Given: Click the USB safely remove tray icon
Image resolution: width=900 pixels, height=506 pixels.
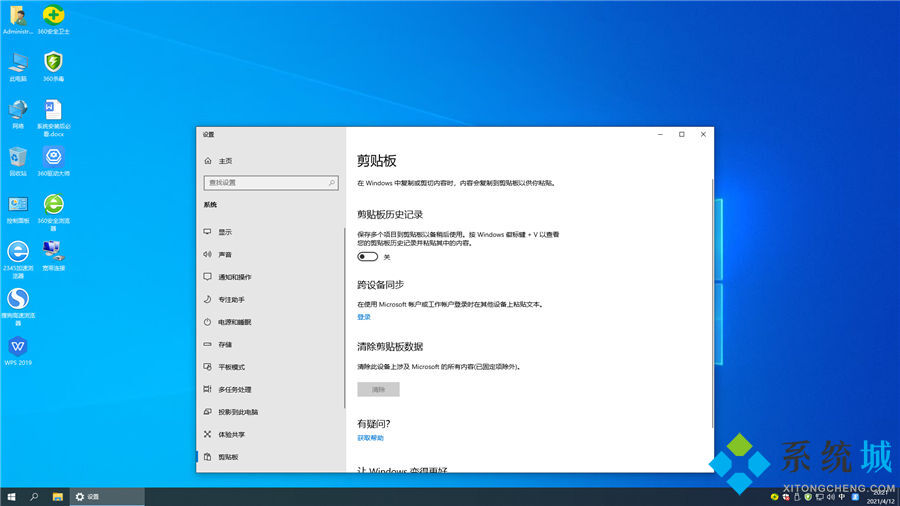Looking at the screenshot, I should click(x=797, y=497).
